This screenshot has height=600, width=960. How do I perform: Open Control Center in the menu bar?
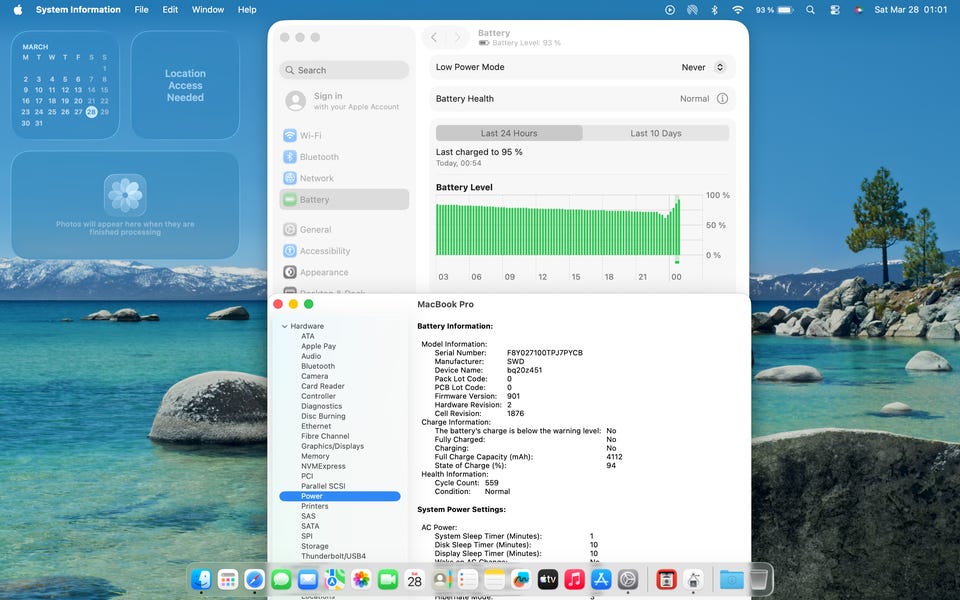(x=835, y=10)
